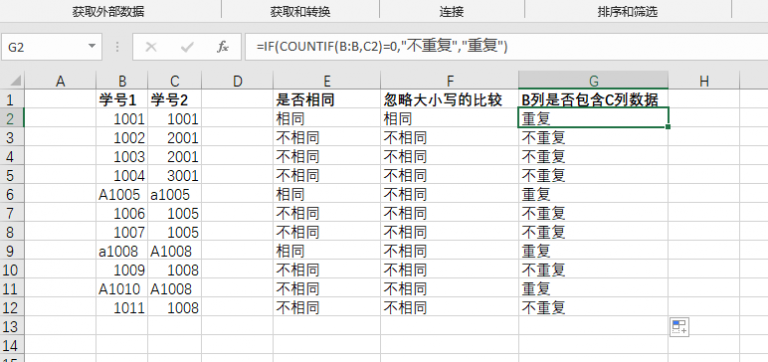
Task: Select cell B6 containing A1005
Action: pos(122,194)
